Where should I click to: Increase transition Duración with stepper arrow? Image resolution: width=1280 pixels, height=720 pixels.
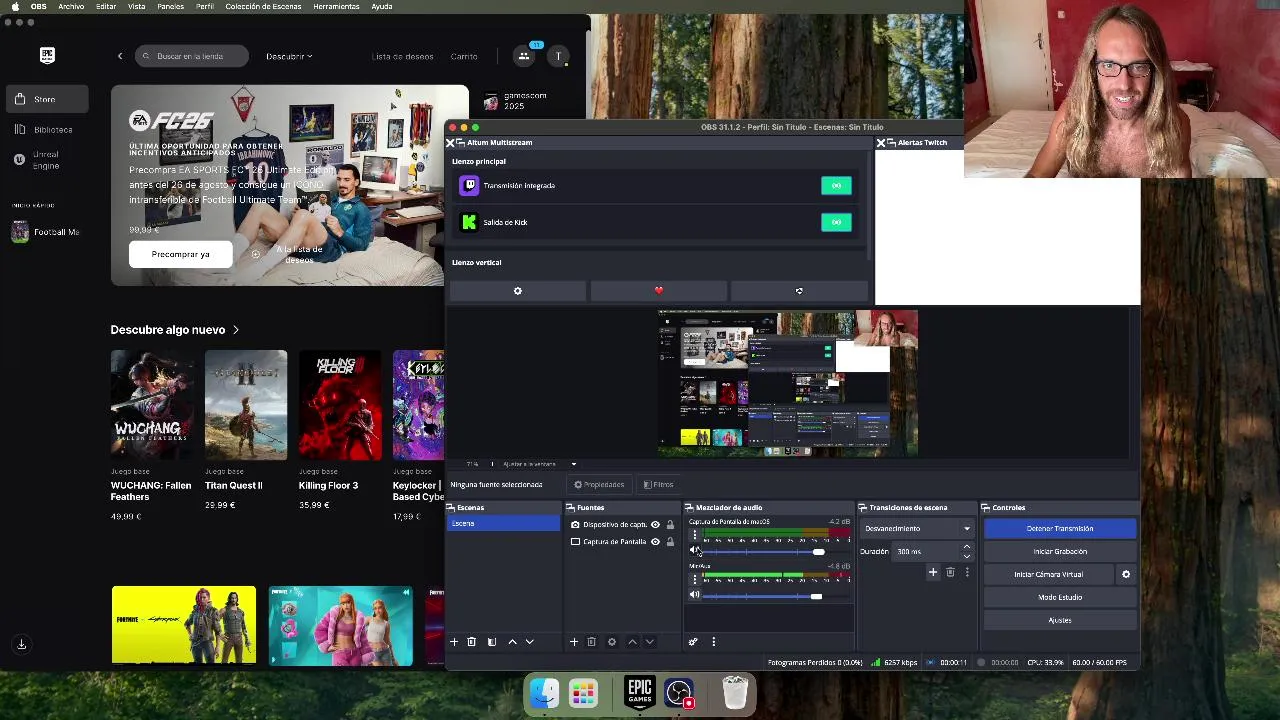click(x=966, y=547)
